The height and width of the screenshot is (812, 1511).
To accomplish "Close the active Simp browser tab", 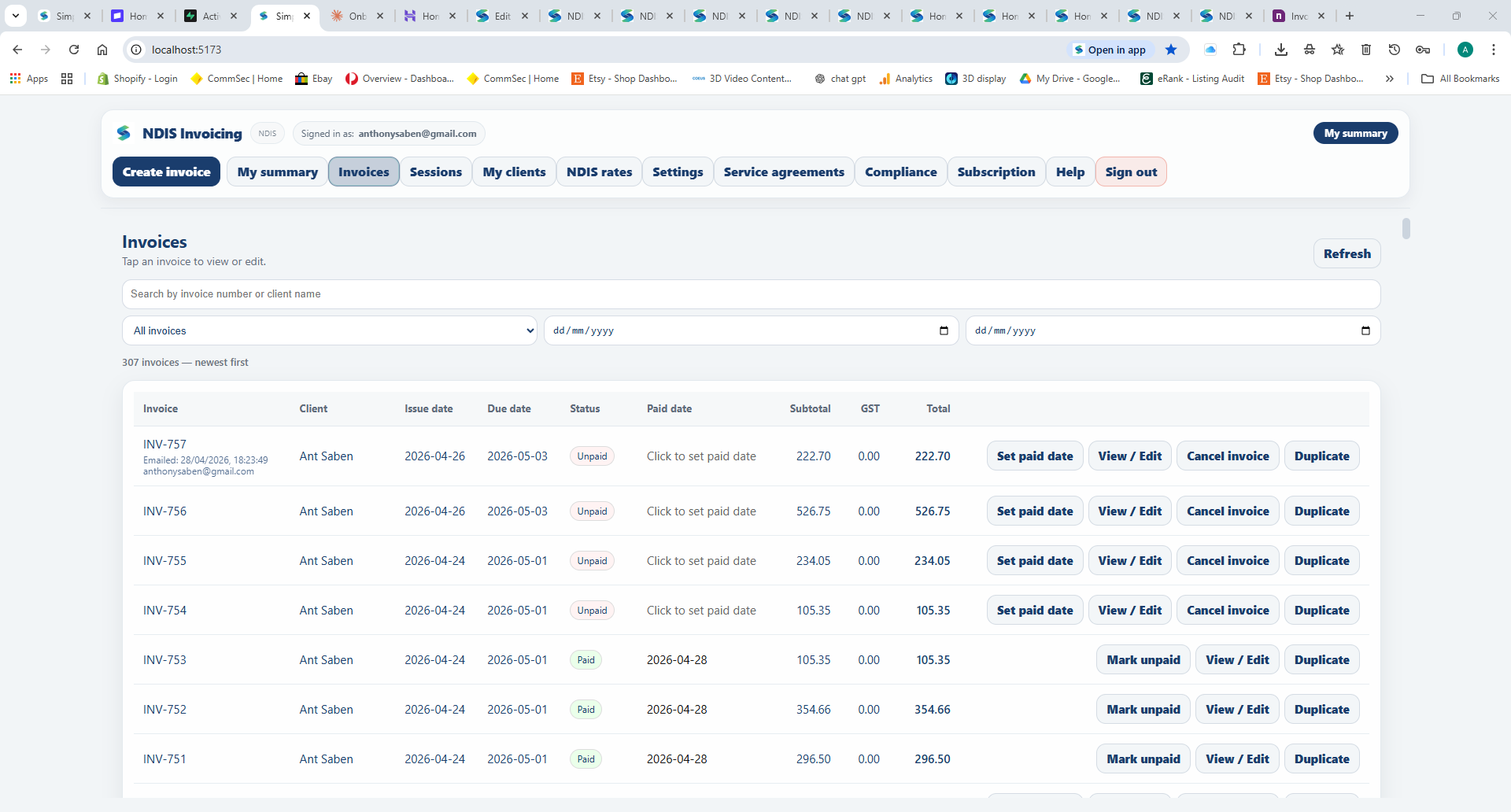I will pos(307,16).
